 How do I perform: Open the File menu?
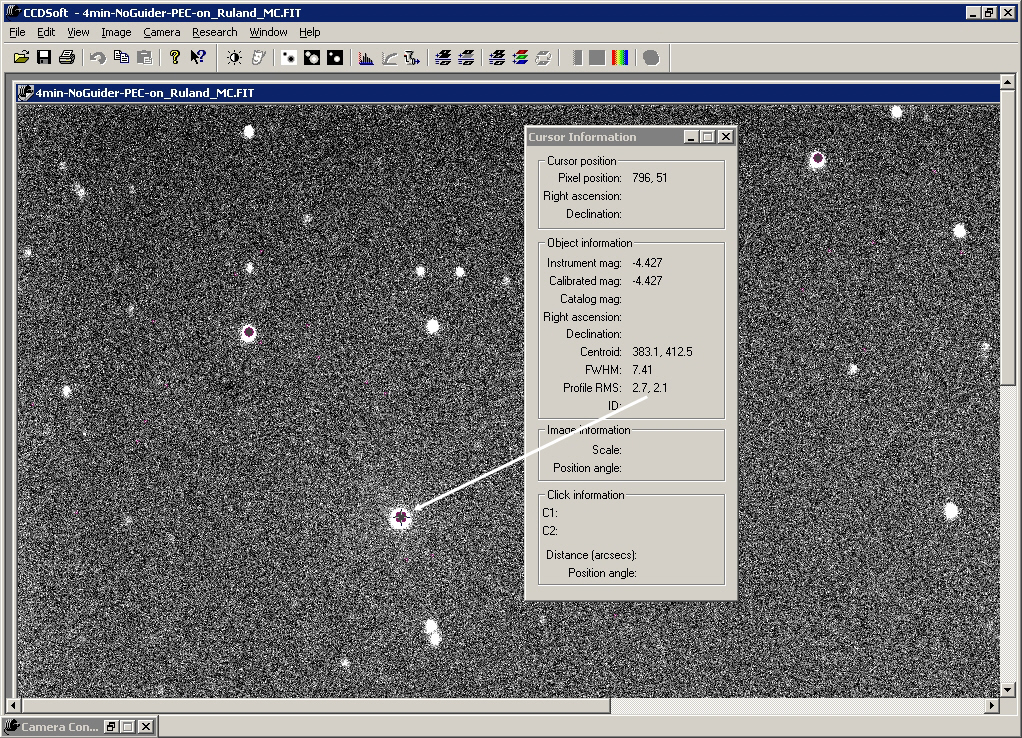coord(17,32)
